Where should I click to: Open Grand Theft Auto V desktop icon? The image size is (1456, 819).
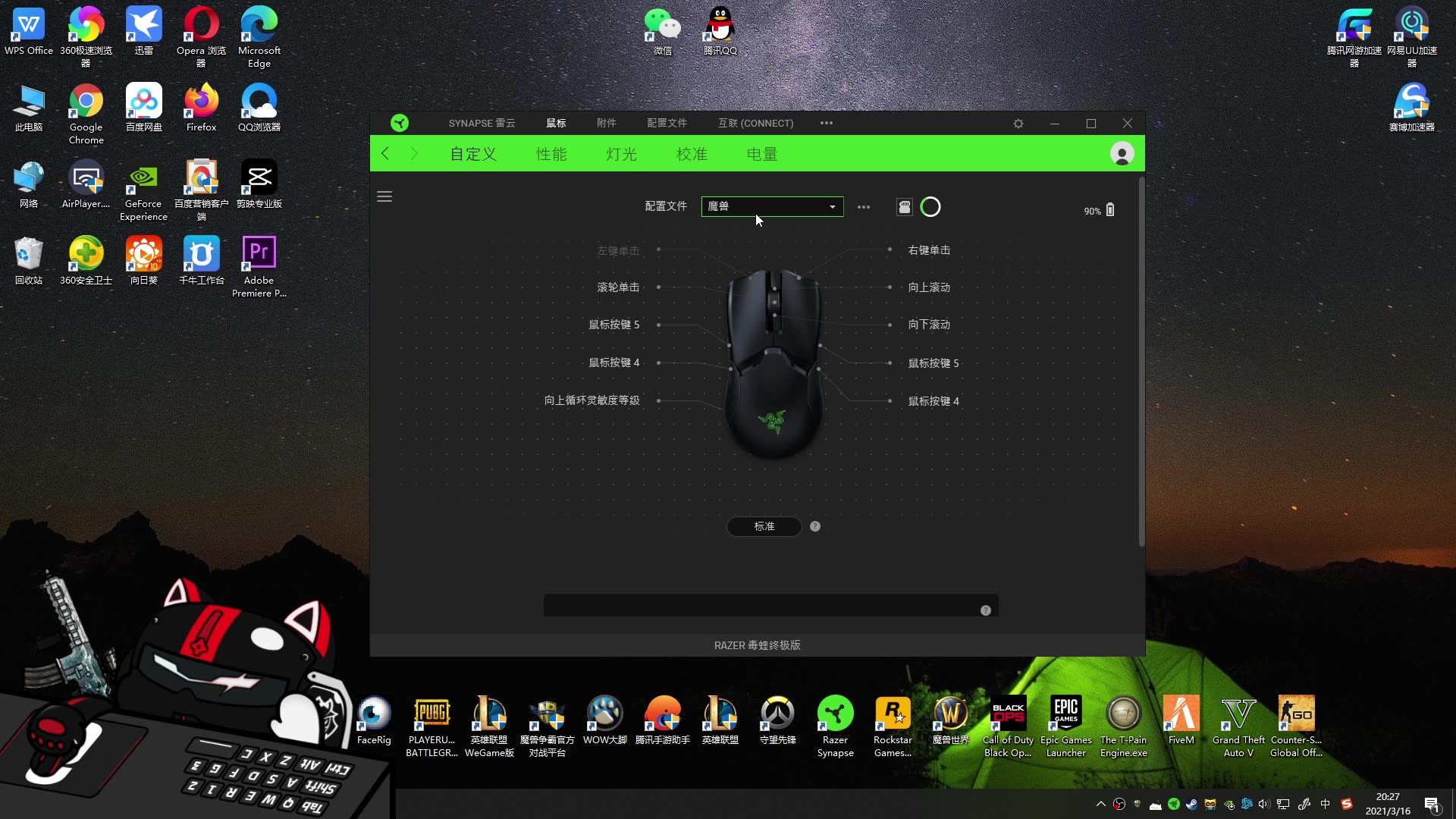point(1238,726)
